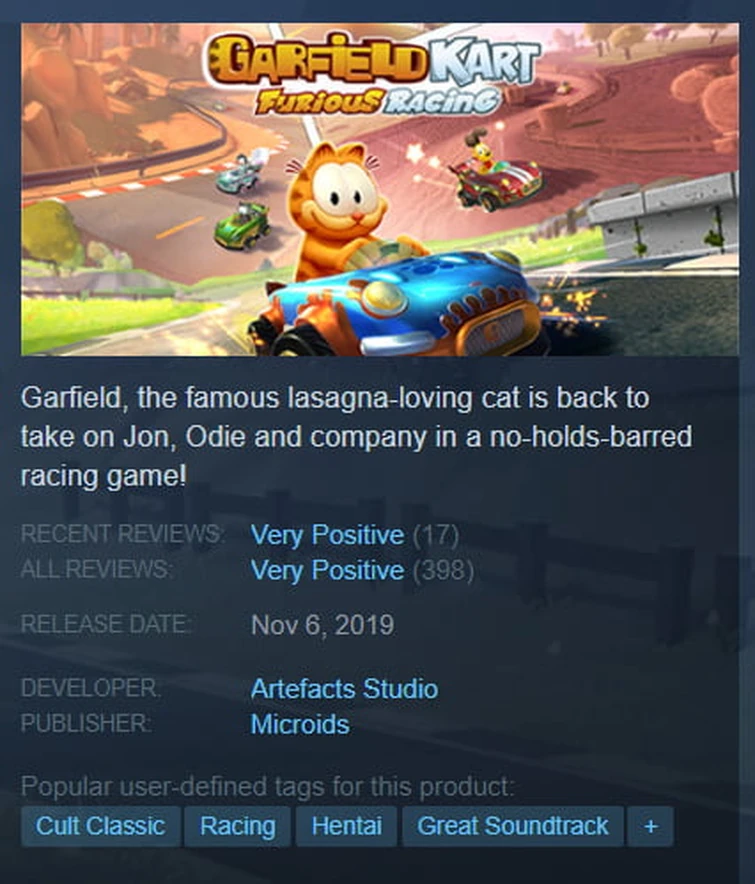
Task: Click the Garfield Kart header image
Action: (379, 189)
